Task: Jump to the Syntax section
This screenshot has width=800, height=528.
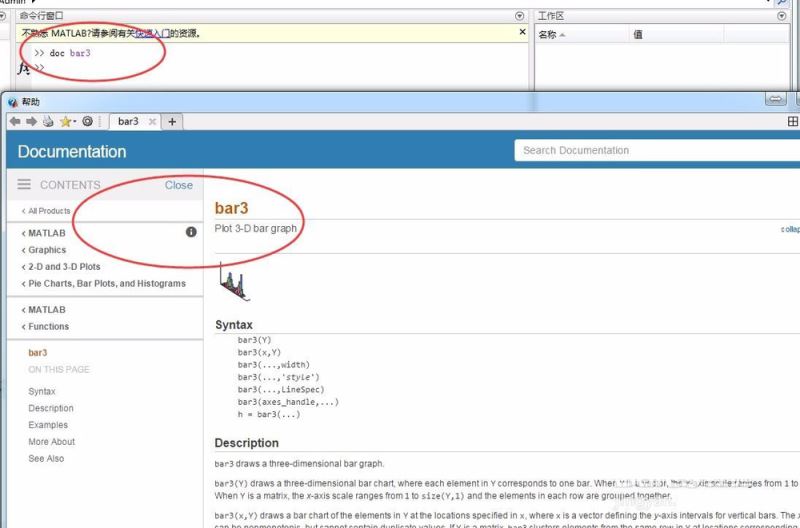Action: point(42,391)
